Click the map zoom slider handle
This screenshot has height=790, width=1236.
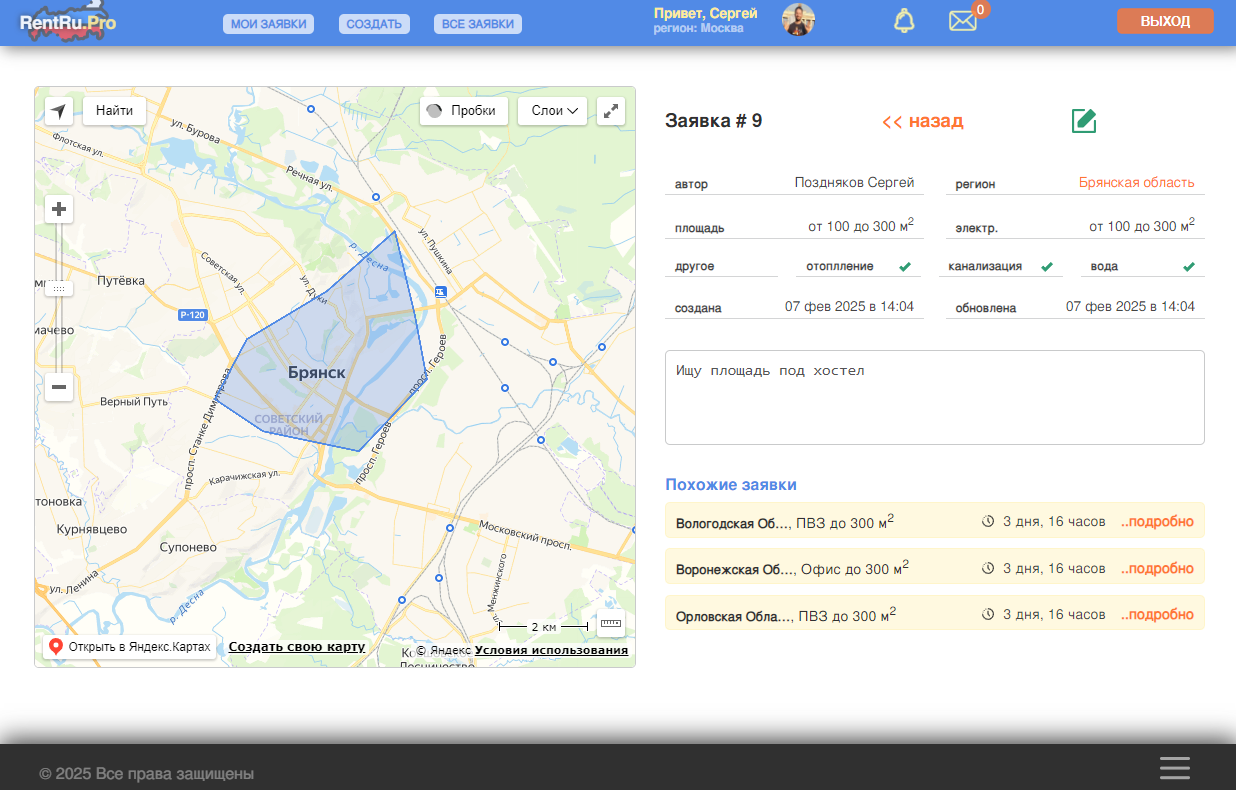click(x=59, y=288)
